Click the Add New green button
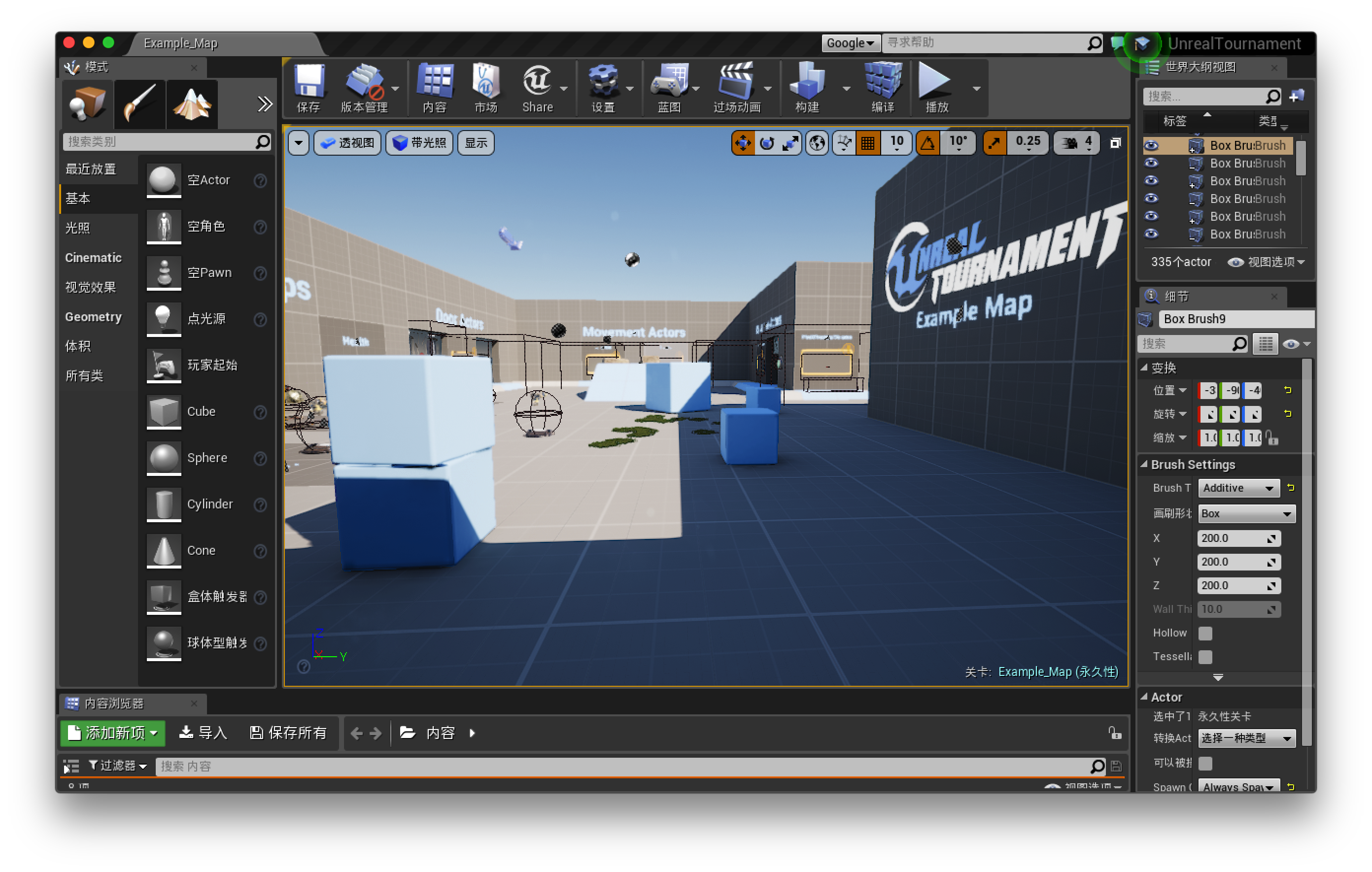Image resolution: width=1372 pixels, height=872 pixels. click(112, 733)
